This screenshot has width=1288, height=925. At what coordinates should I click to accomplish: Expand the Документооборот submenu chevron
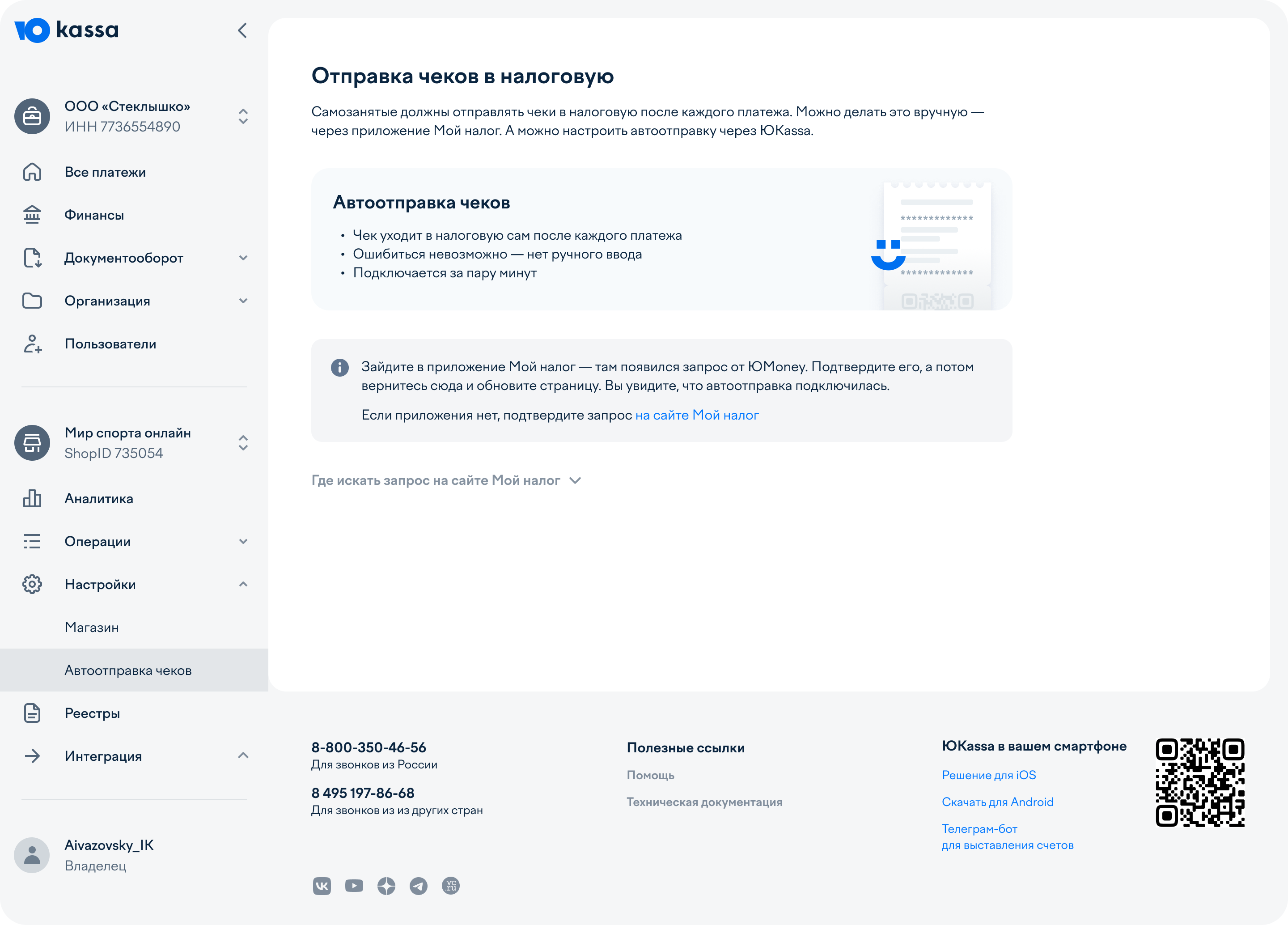pyautogui.click(x=243, y=258)
